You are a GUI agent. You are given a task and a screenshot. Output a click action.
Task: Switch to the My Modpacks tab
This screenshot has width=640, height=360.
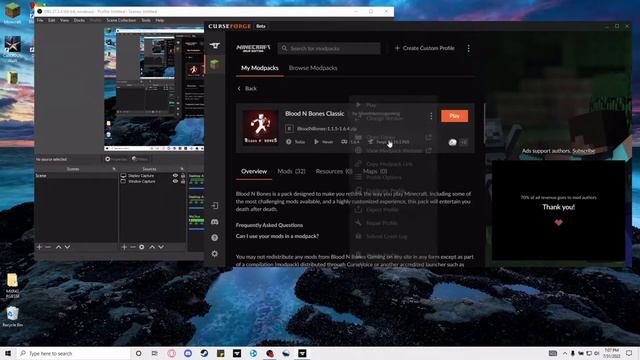click(x=260, y=68)
